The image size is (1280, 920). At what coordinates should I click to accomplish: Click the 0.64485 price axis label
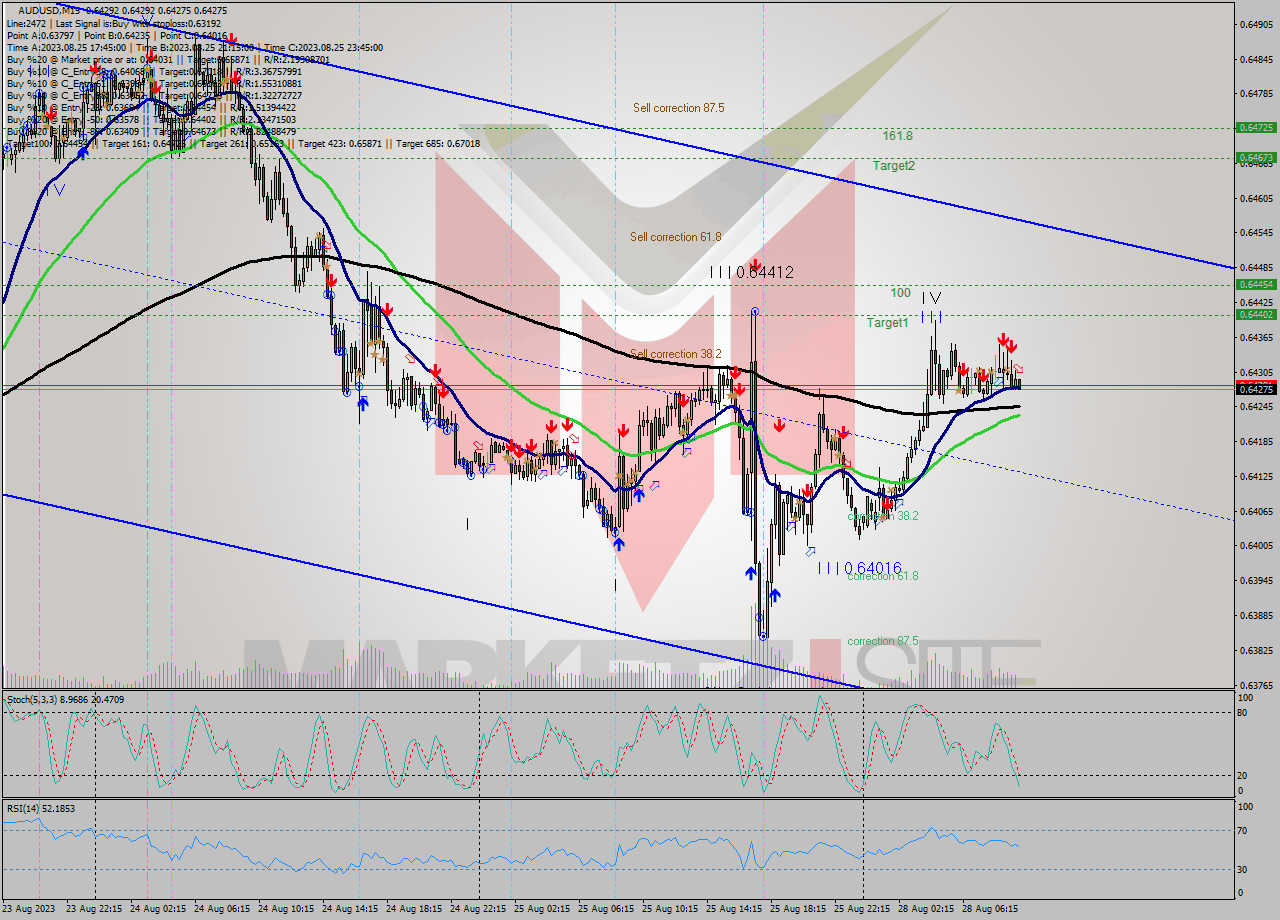(1256, 268)
